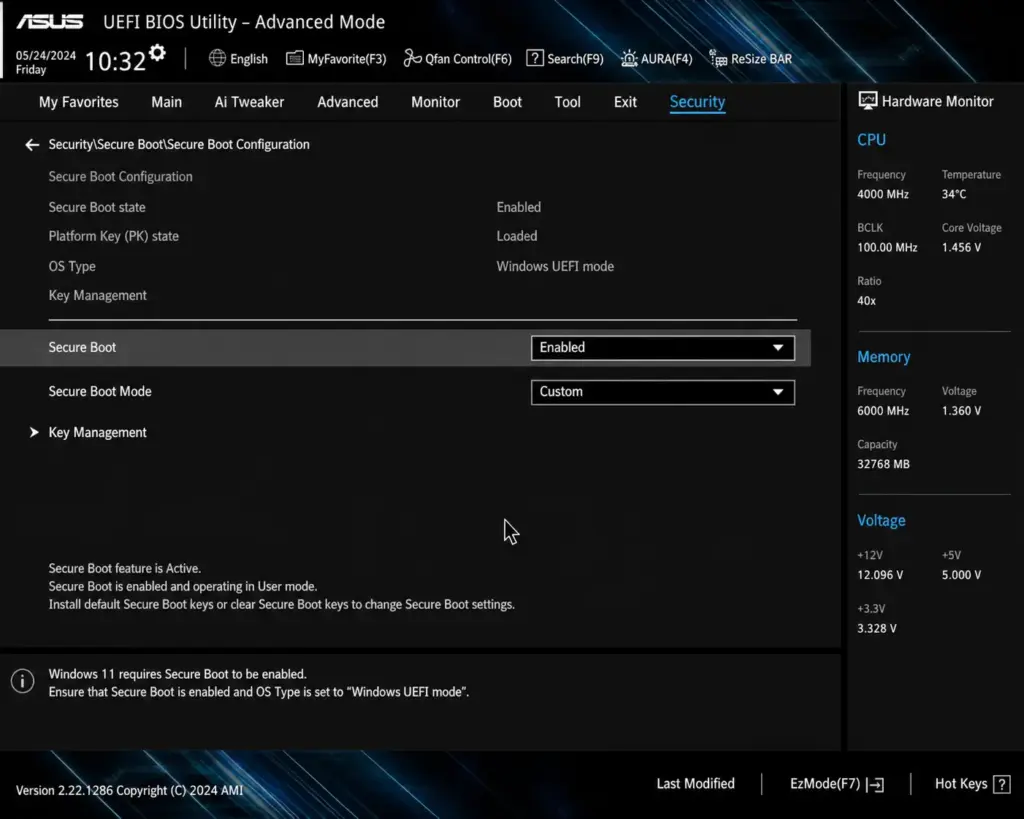Image resolution: width=1024 pixels, height=819 pixels.
Task: Open AURA(F4) lighting control
Action: click(x=656, y=59)
